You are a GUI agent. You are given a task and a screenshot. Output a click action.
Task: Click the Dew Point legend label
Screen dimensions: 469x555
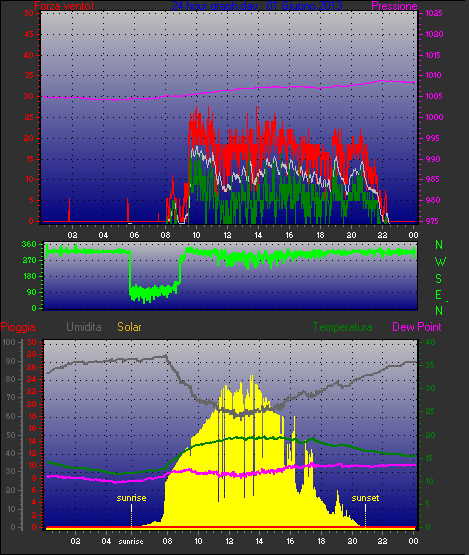point(417,327)
